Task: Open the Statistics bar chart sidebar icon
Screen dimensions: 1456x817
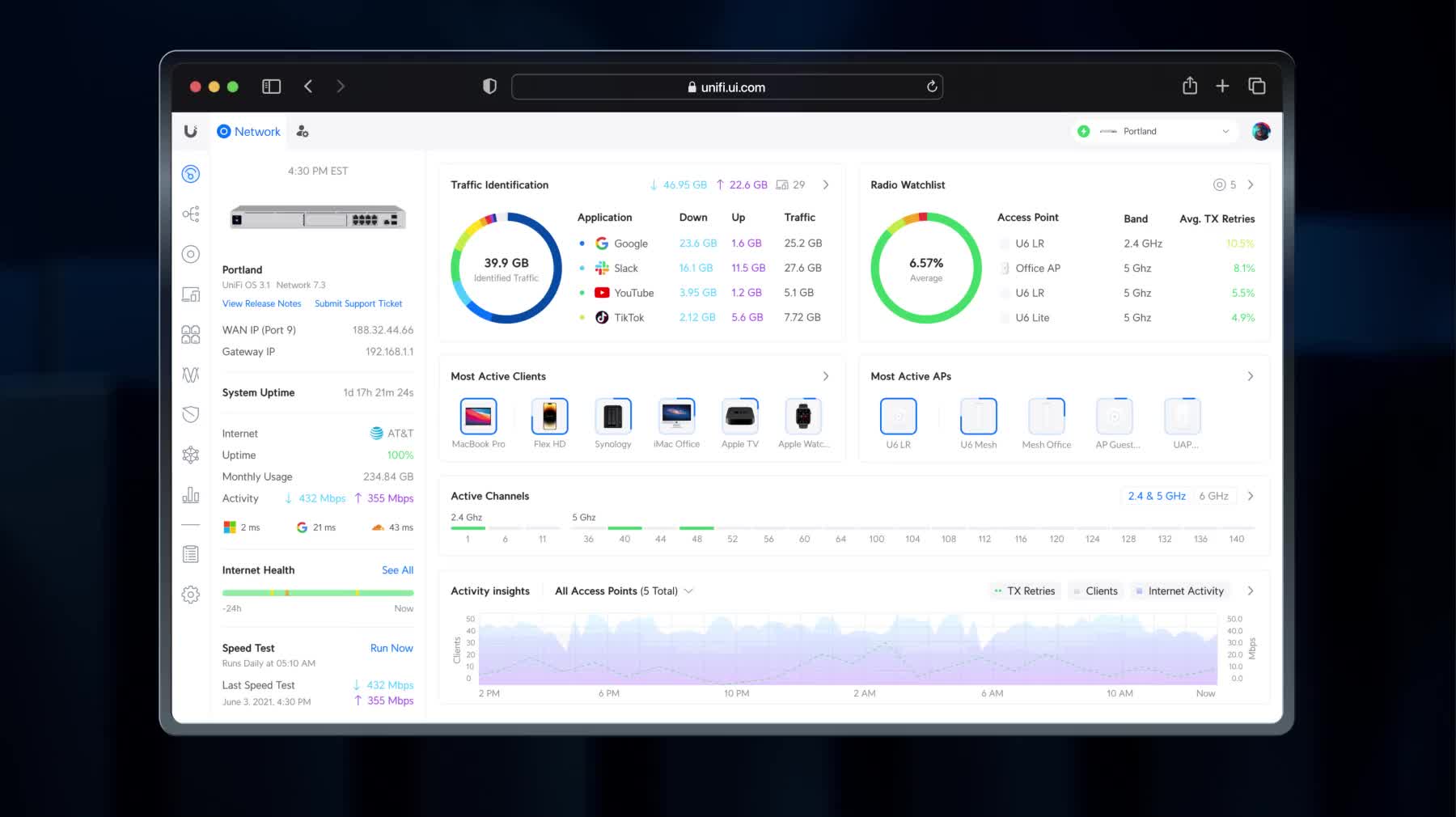Action: (x=191, y=495)
